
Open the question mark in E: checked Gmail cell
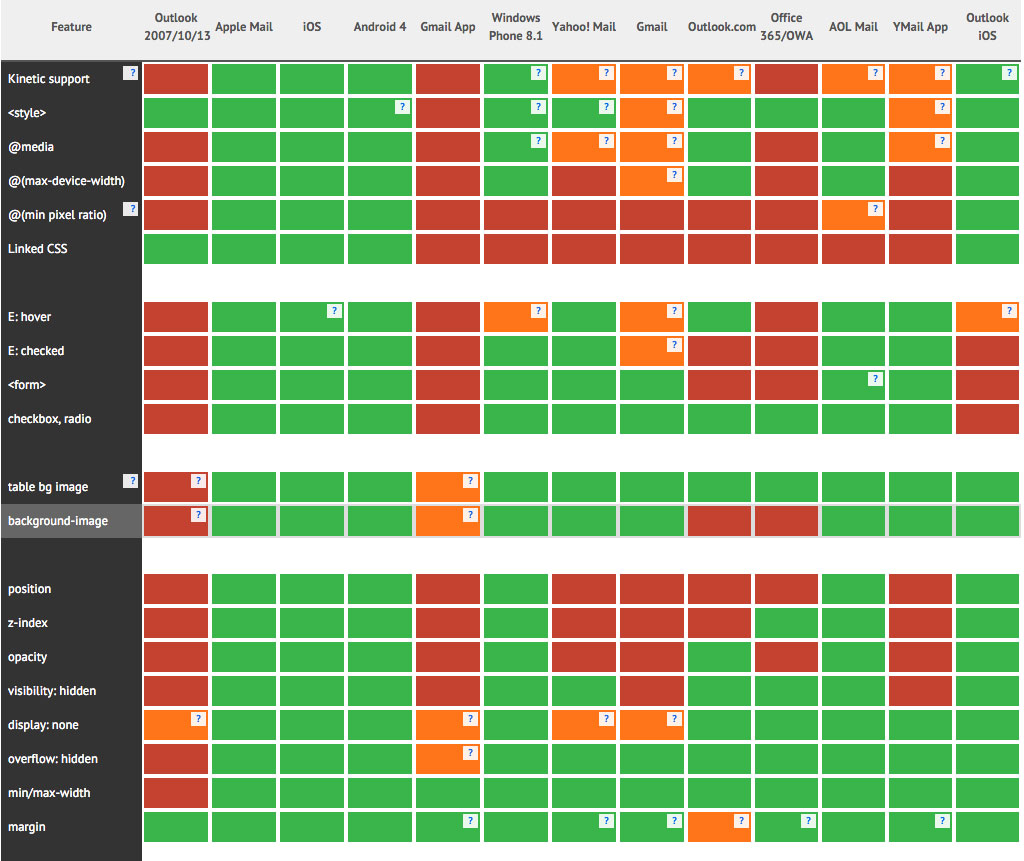coord(674,345)
